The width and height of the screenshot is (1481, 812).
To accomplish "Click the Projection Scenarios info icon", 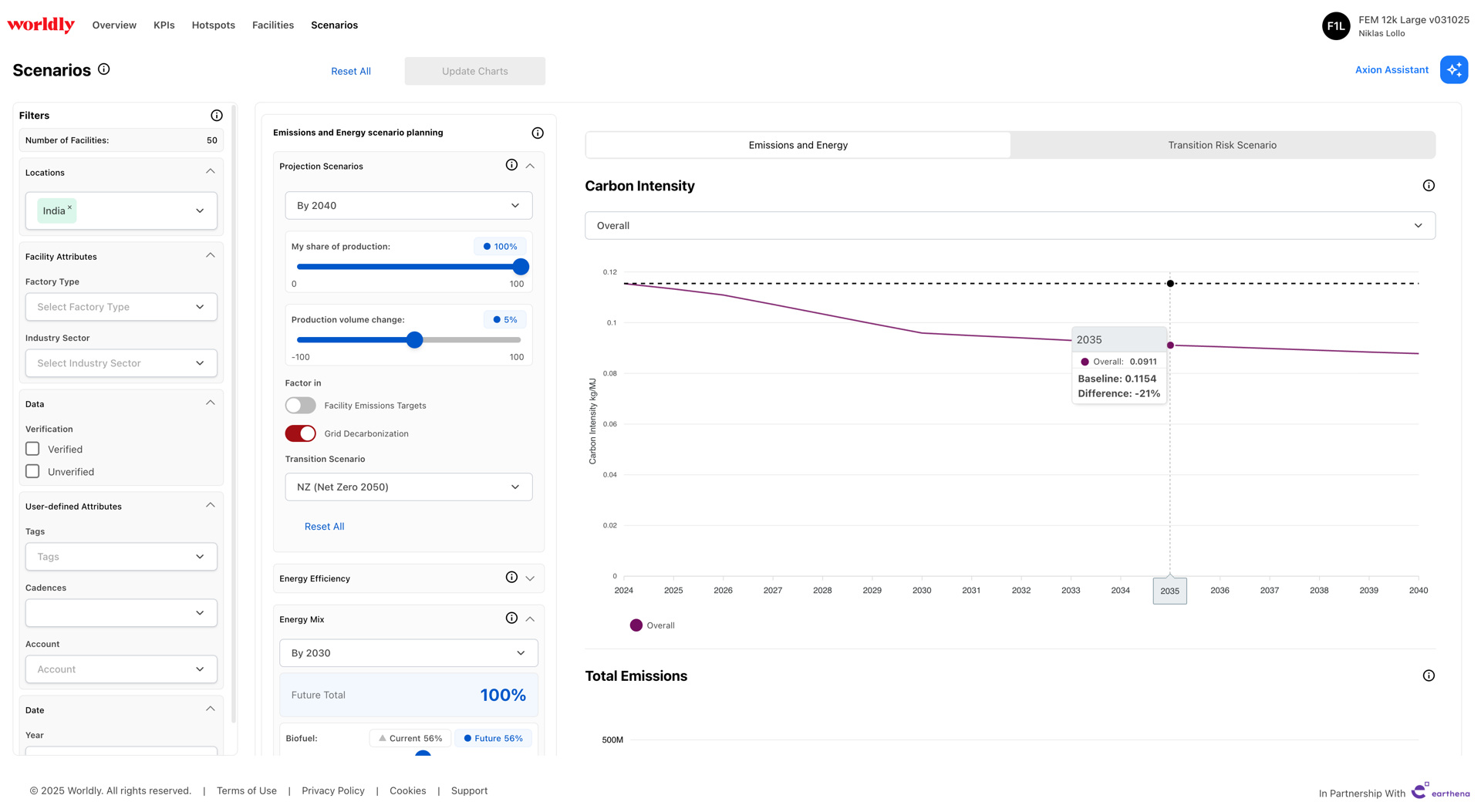I will pos(511,165).
